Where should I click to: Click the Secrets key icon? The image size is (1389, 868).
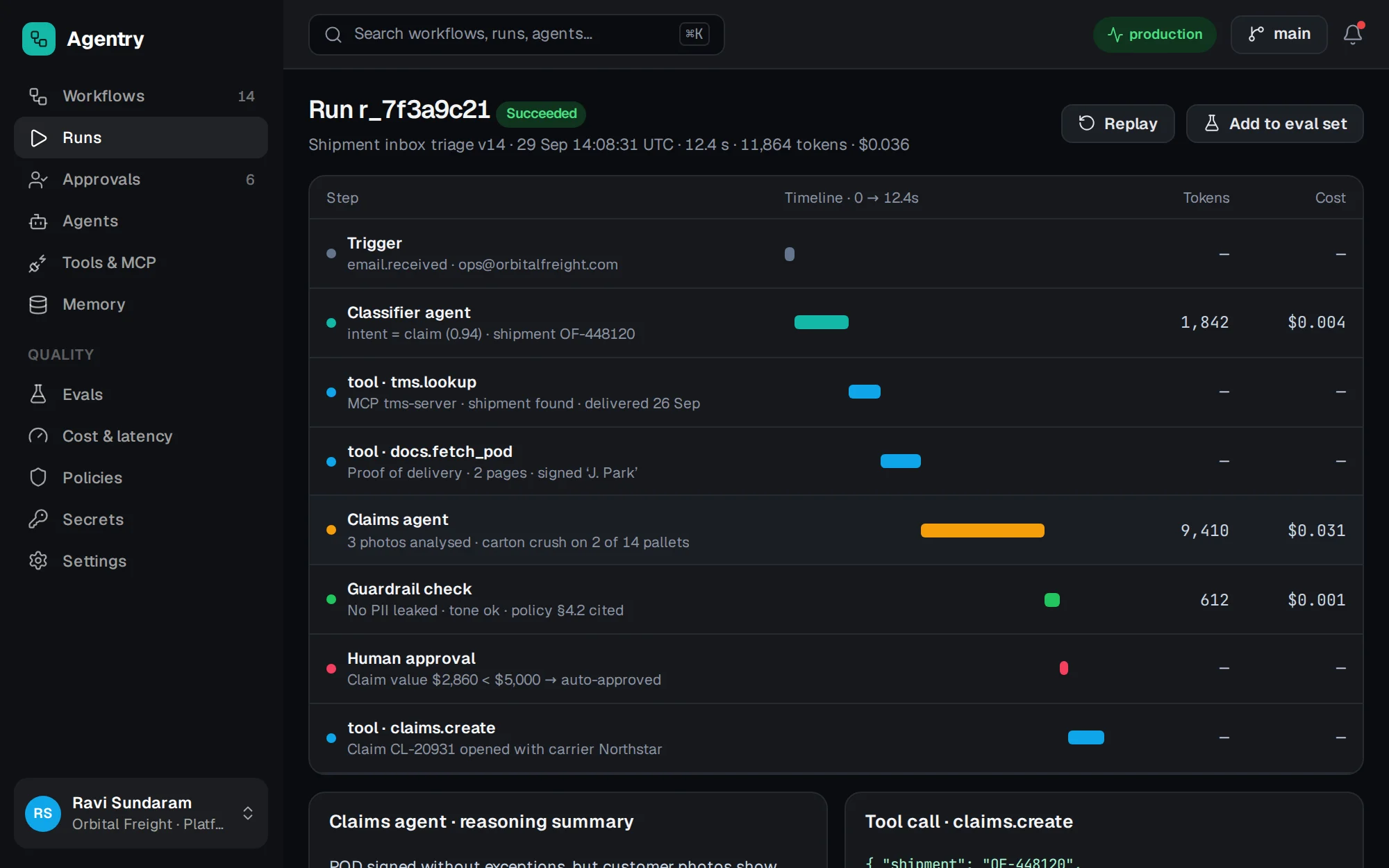pos(38,519)
